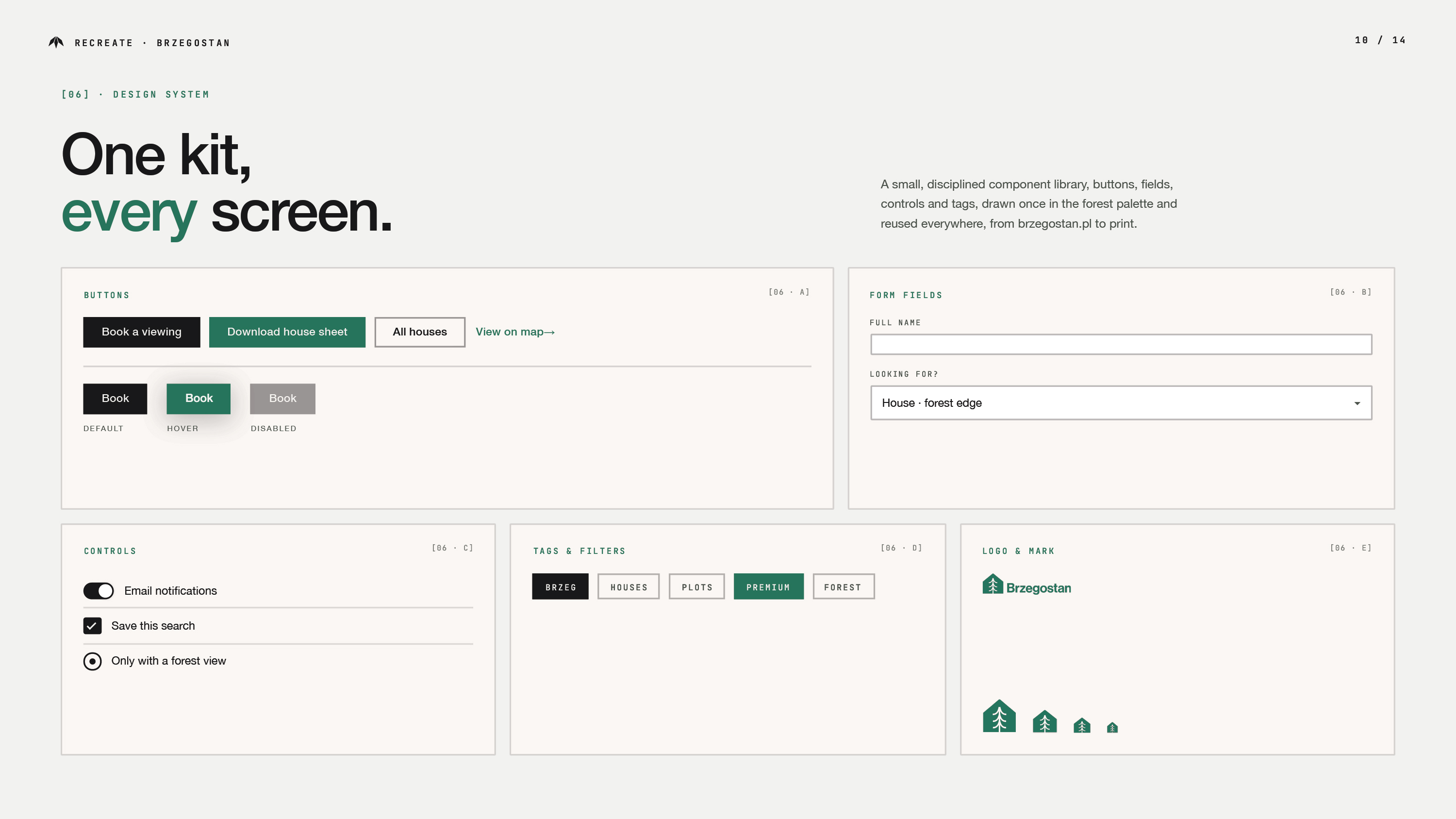Select the Only with a forest view radio
Image resolution: width=1456 pixels, height=819 pixels.
pyautogui.click(x=92, y=661)
